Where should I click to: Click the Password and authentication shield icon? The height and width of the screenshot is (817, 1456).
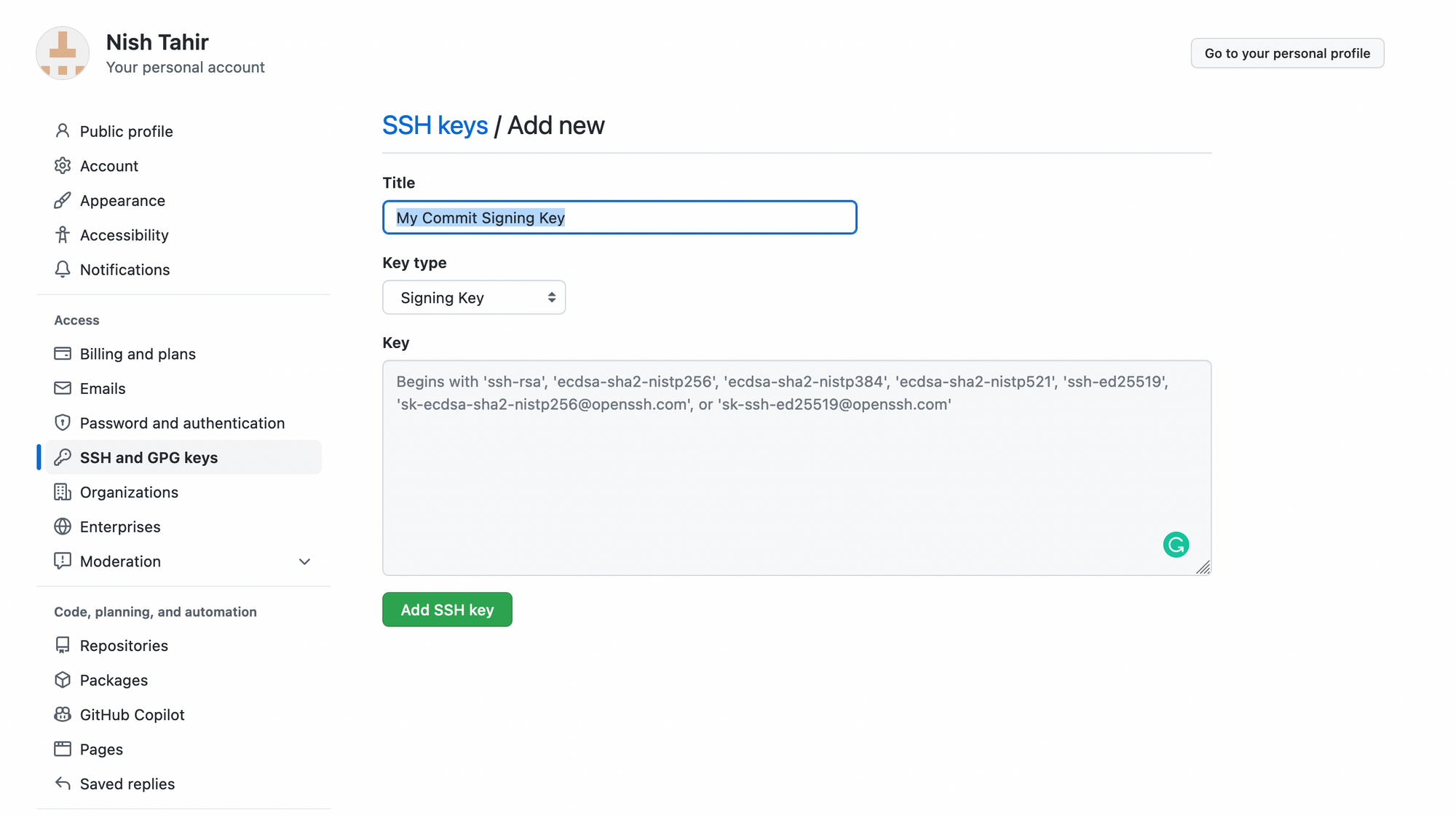[x=63, y=422]
